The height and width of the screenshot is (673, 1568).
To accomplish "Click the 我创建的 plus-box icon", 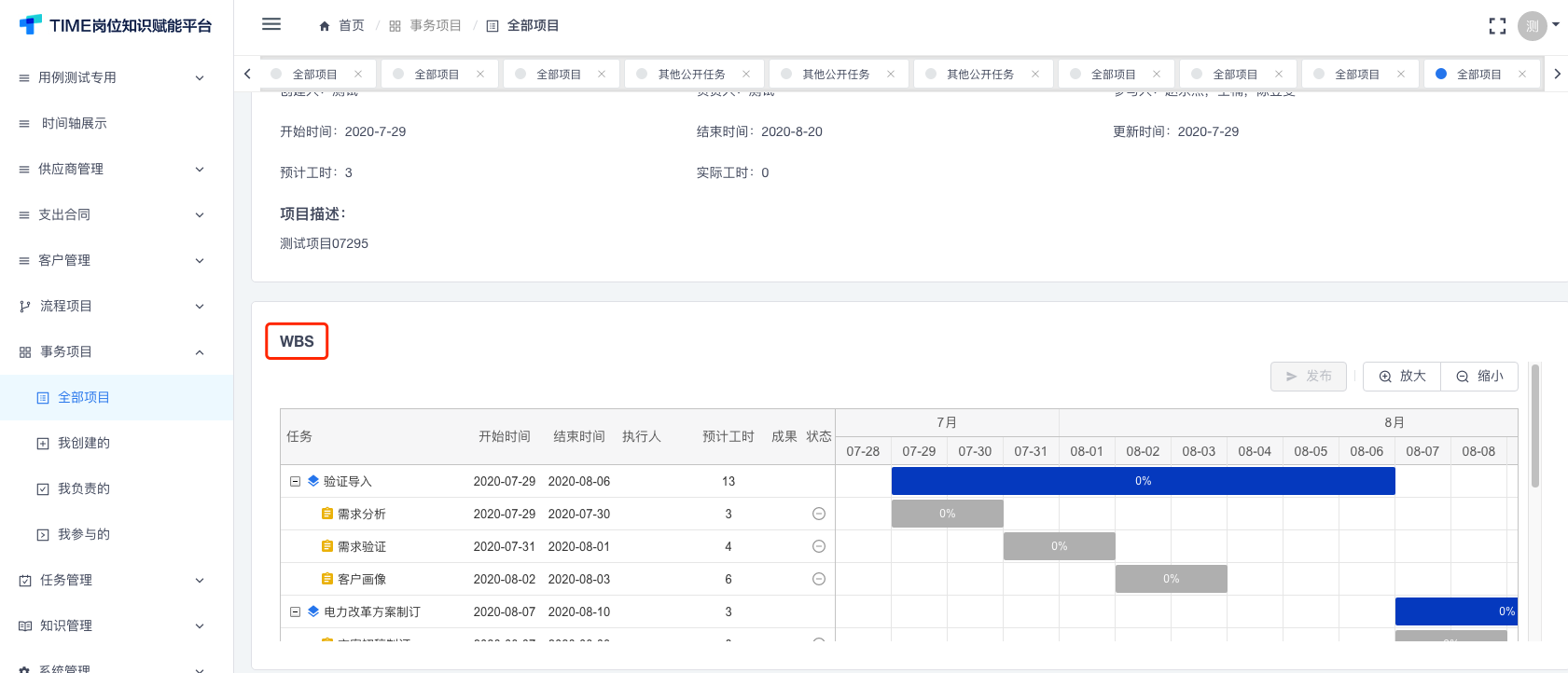I will tap(43, 444).
